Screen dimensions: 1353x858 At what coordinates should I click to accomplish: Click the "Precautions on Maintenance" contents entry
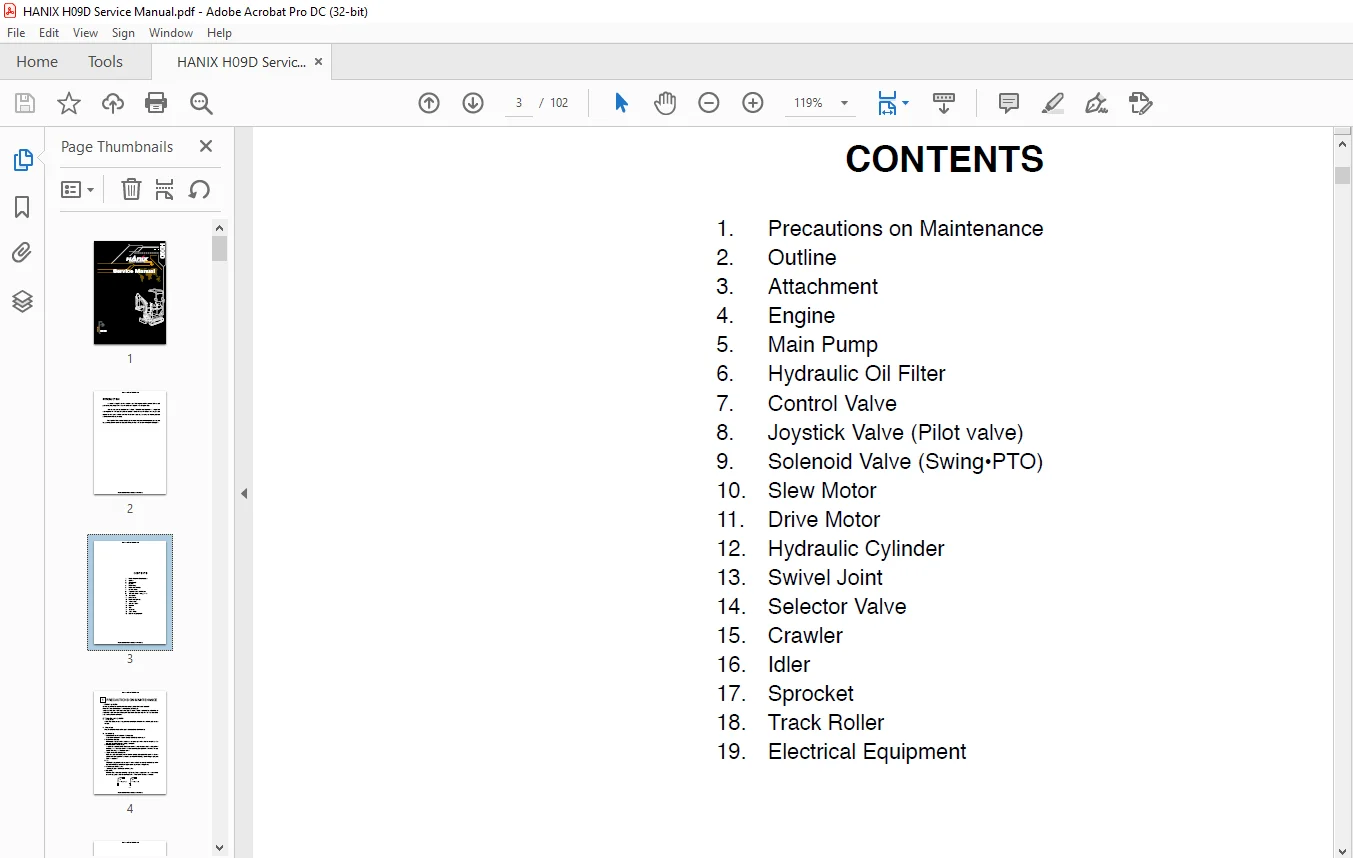tap(905, 229)
